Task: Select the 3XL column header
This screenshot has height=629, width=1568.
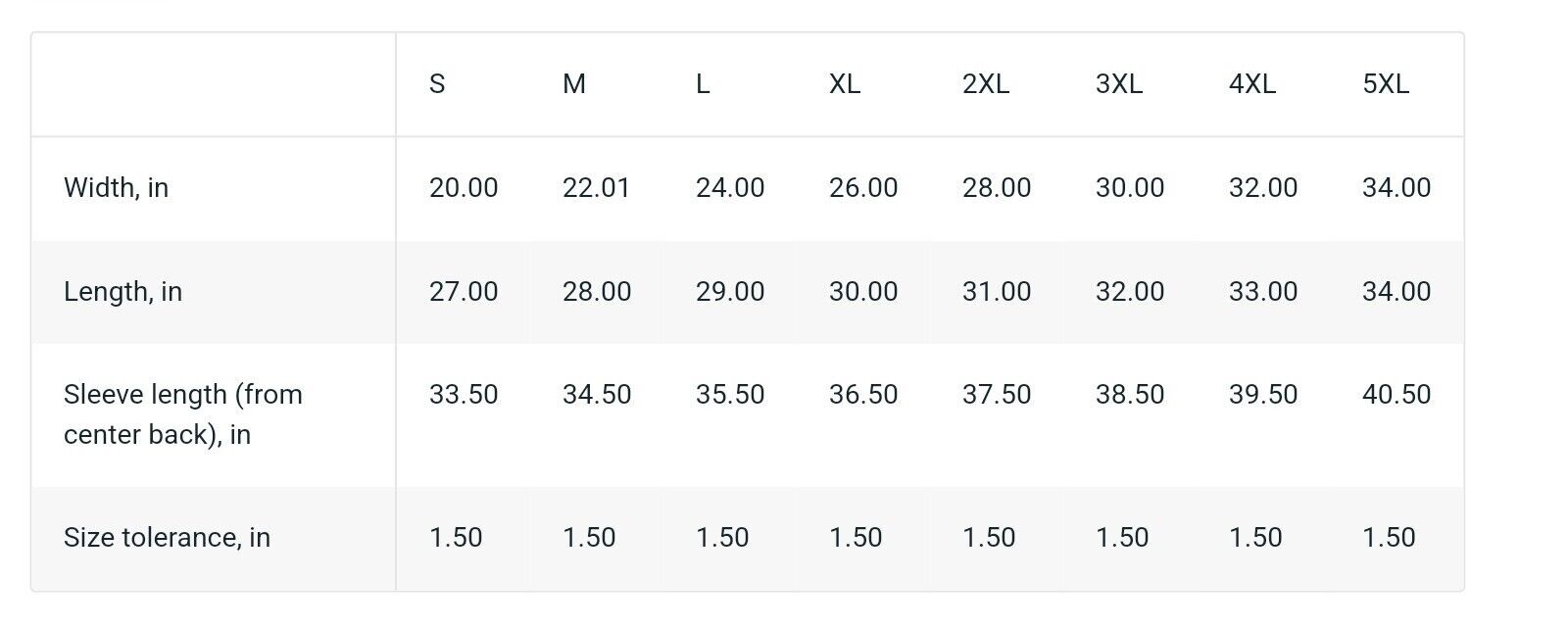Action: [x=1119, y=84]
